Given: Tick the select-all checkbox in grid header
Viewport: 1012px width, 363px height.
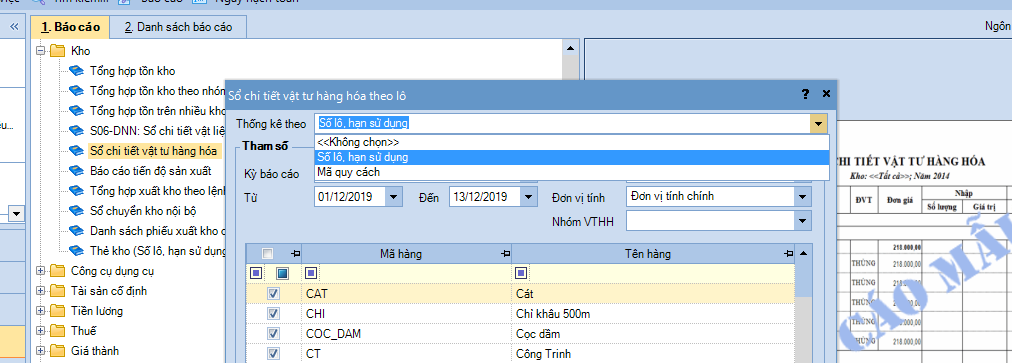Looking at the screenshot, I should 268,254.
